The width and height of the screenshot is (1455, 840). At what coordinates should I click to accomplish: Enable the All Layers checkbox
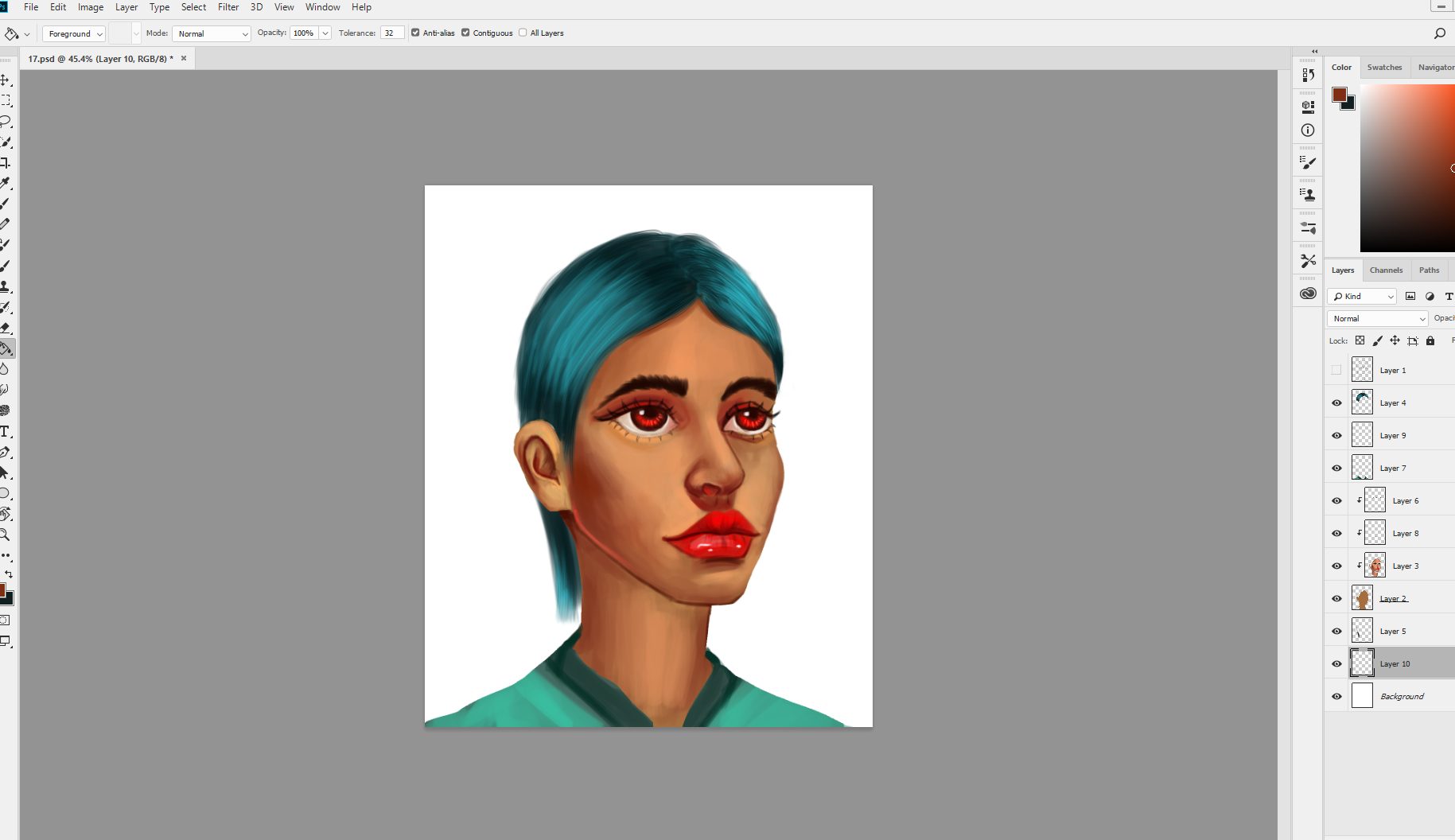pyautogui.click(x=523, y=33)
